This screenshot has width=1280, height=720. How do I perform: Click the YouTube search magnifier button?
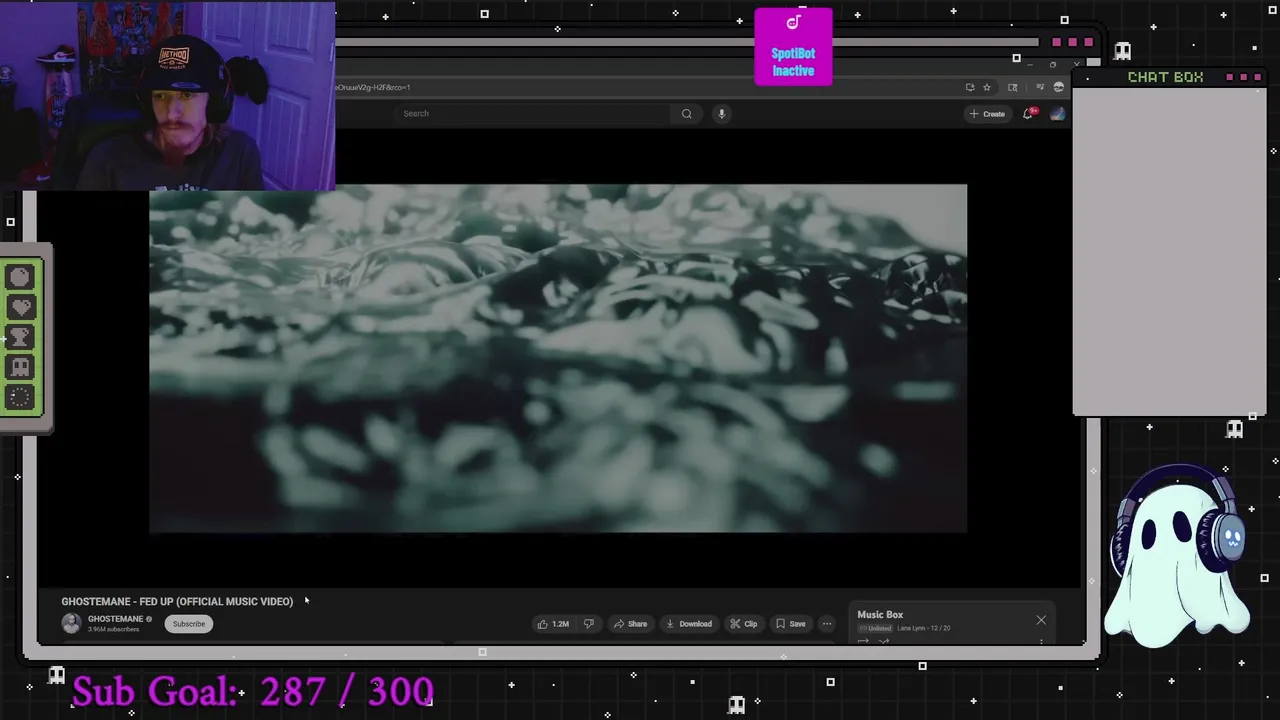pos(686,114)
